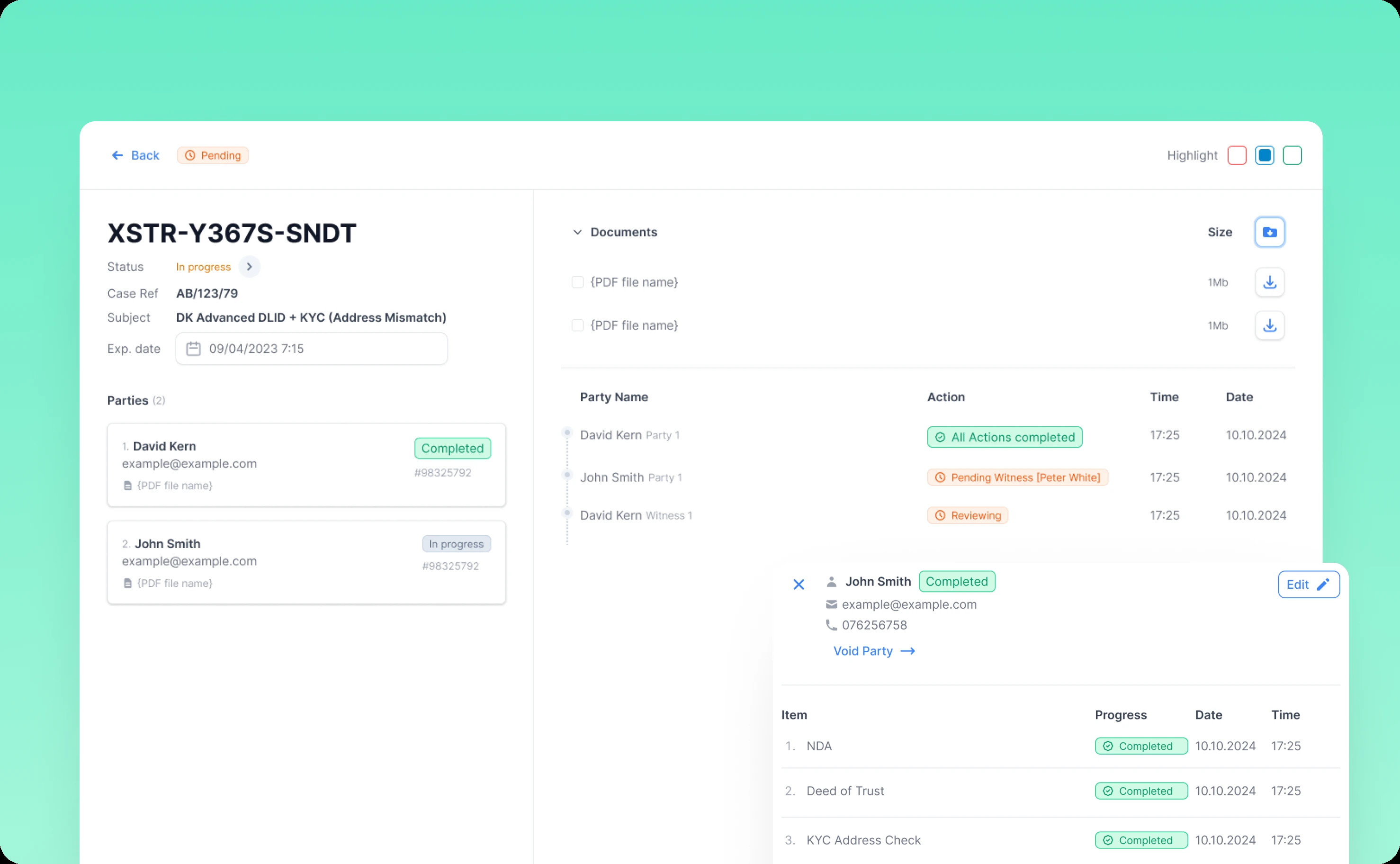1400x864 pixels.
Task: Click David Kern's PDF file icon
Action: click(128, 486)
